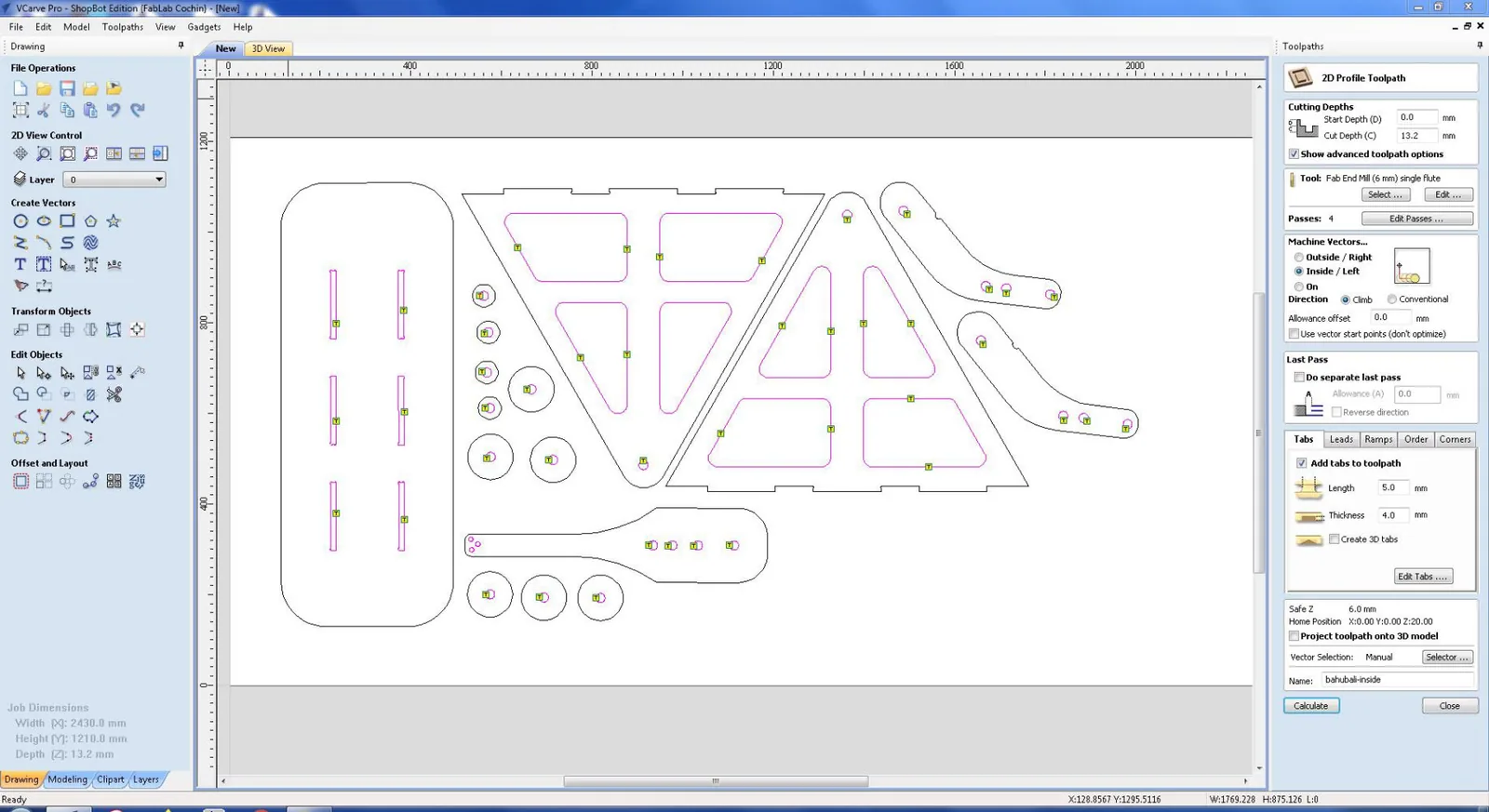Select the Draw Circle tool
Image resolution: width=1489 pixels, height=812 pixels.
point(20,221)
